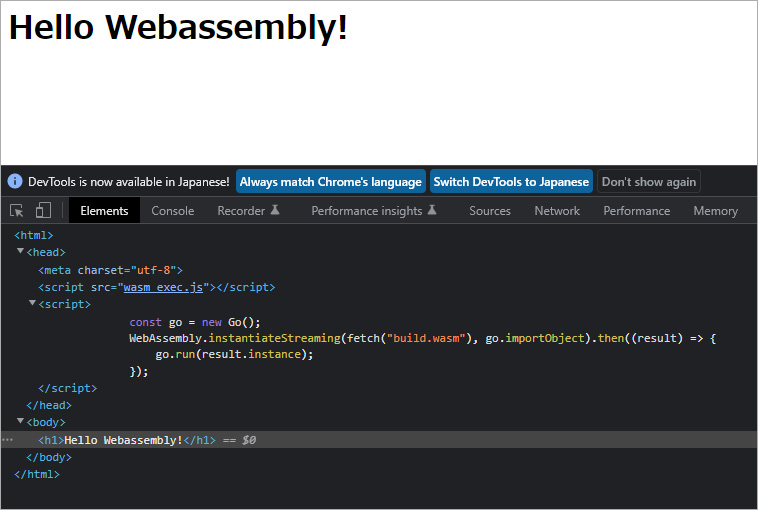This screenshot has height=510, width=758.
Task: Switch to the Sources tab
Action: 490,211
